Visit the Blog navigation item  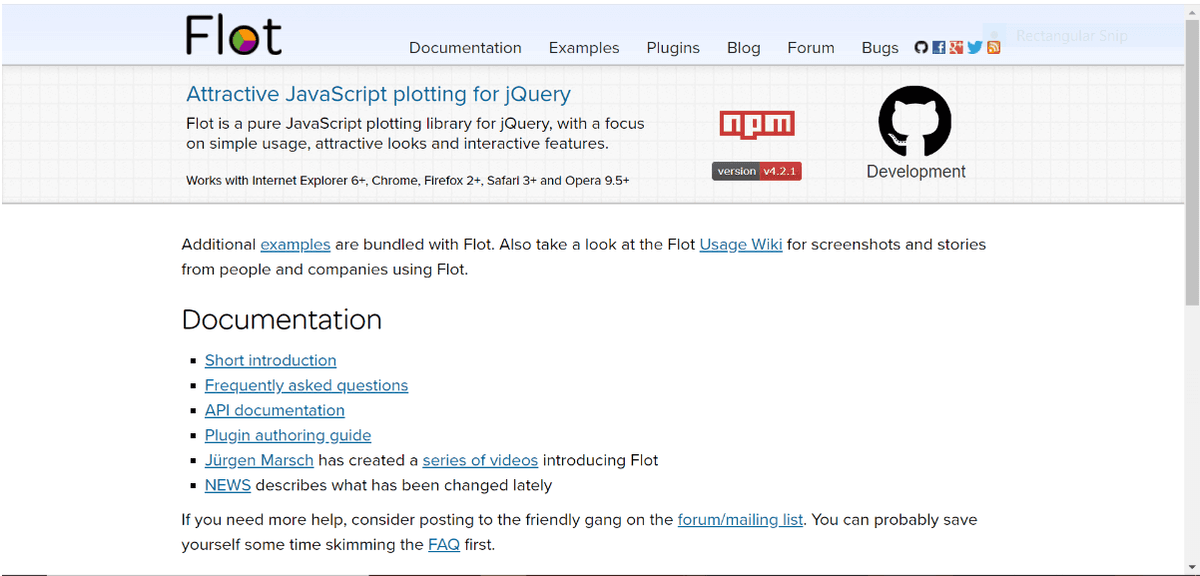point(743,48)
